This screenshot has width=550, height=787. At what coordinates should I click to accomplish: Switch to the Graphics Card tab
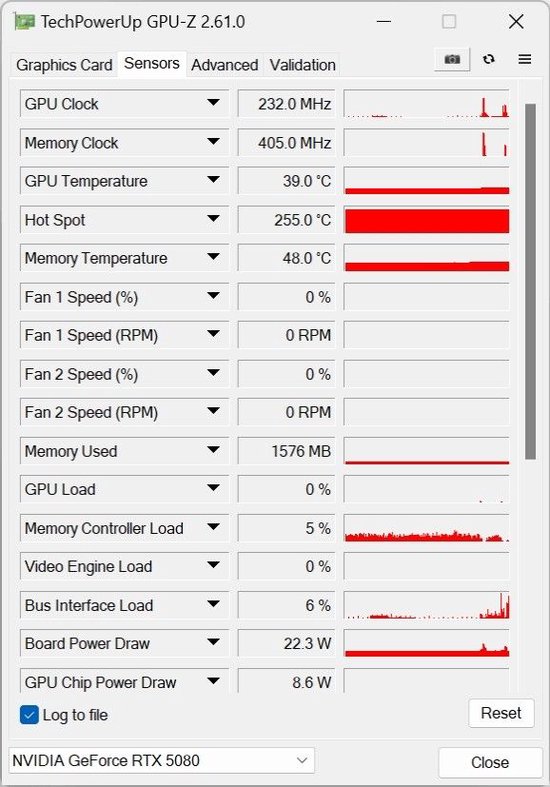click(64, 65)
